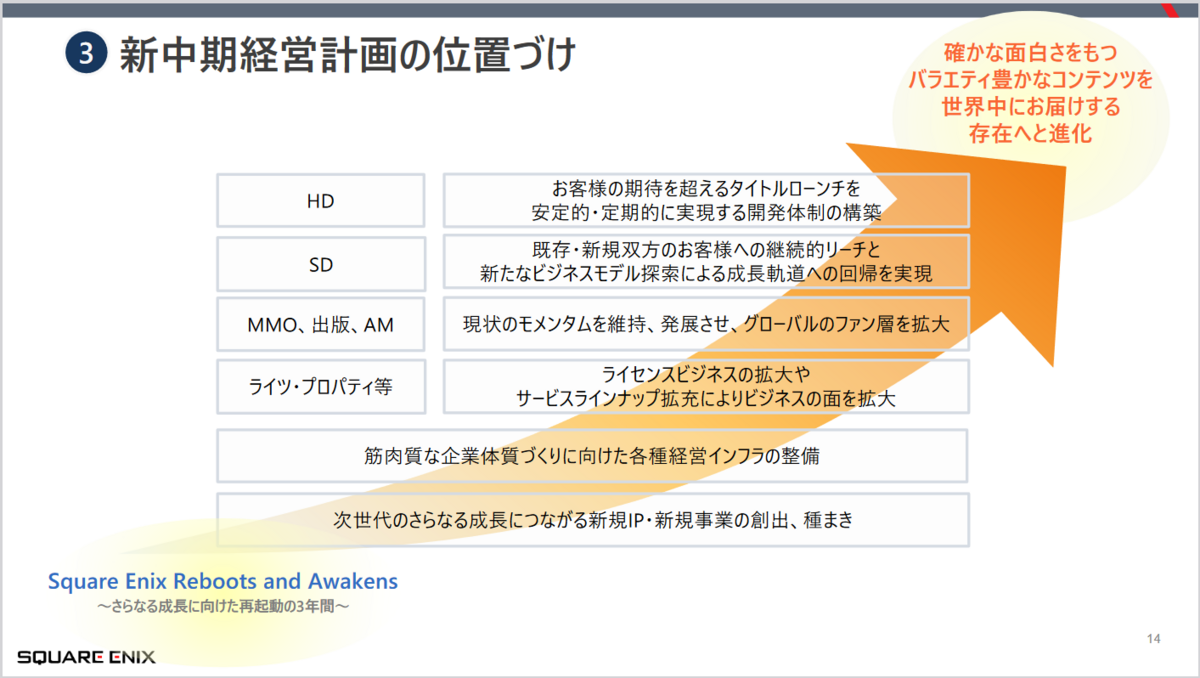Select the 現状のモメンタムを維持 description box
Screen dimensions: 1200x678
tap(706, 324)
